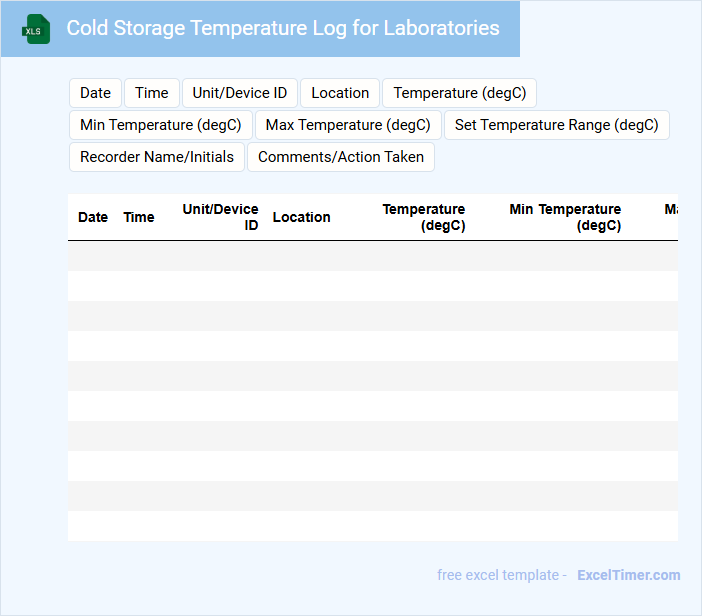
Task: Click the page title Cold Storage Temperature Log
Action: click(283, 28)
